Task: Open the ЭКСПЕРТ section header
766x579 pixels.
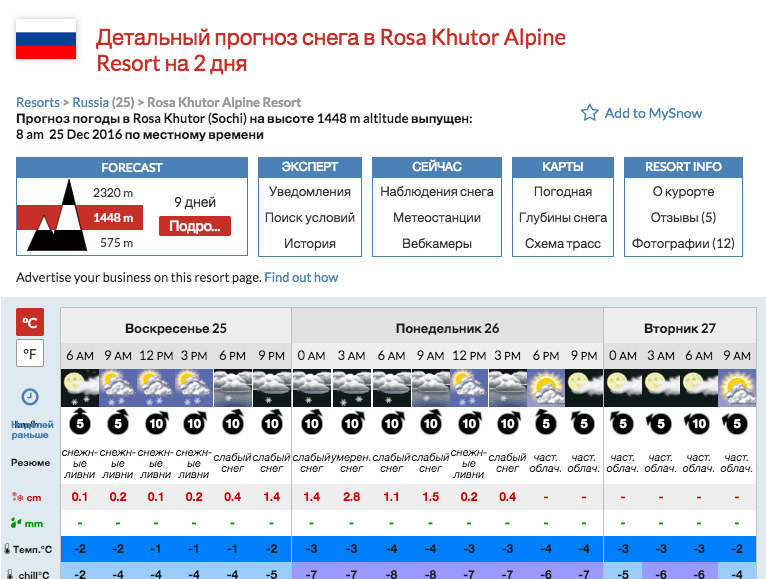Action: point(310,167)
